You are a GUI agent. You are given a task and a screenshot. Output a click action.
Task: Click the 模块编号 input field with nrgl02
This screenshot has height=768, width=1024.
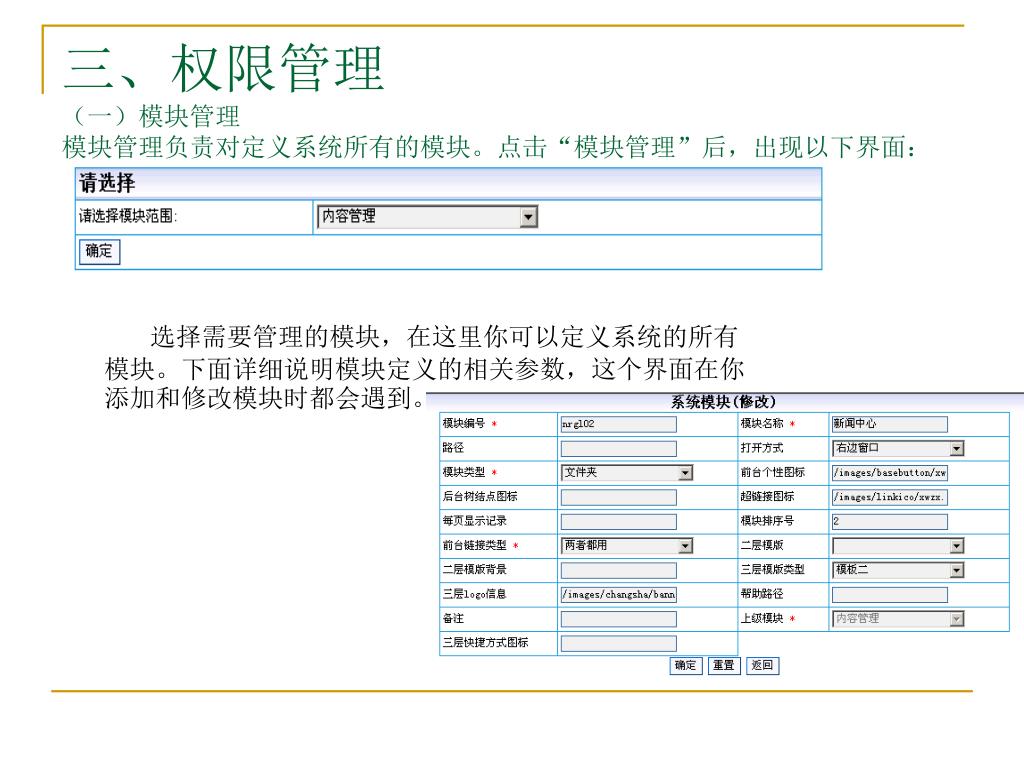point(618,424)
